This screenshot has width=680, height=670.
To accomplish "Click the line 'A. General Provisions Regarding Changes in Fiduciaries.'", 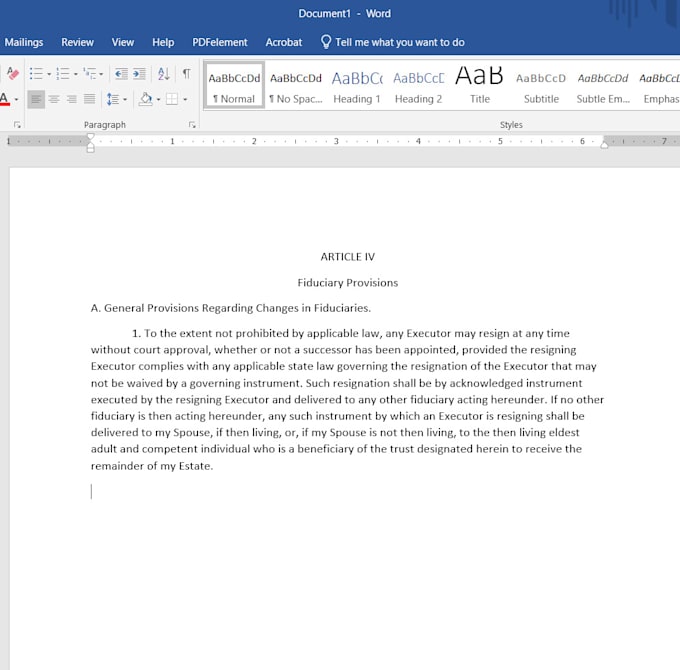I will tap(231, 308).
